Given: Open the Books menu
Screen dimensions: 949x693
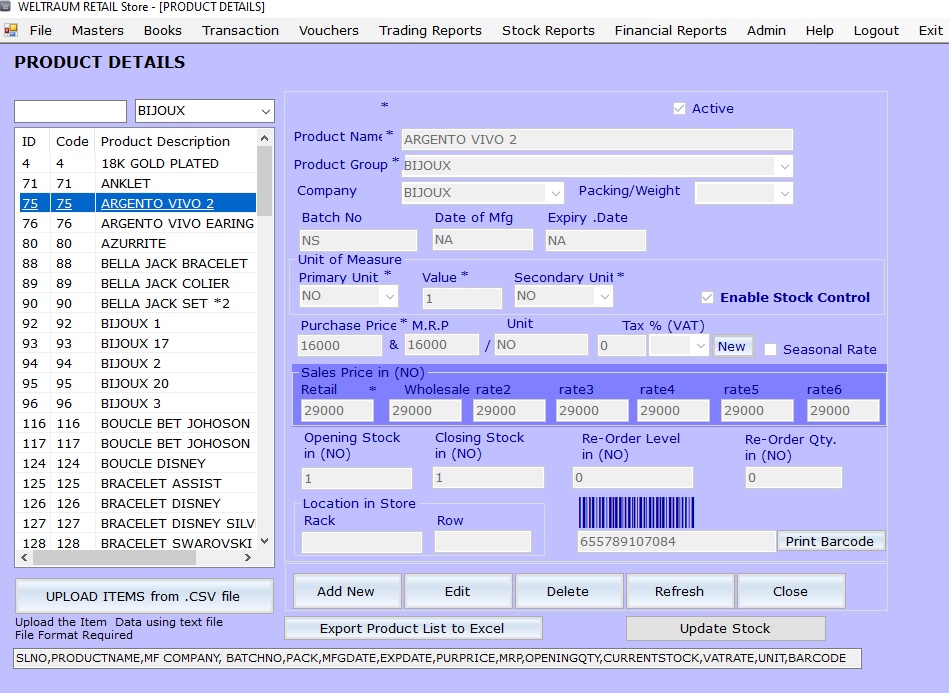Looking at the screenshot, I should [x=163, y=30].
